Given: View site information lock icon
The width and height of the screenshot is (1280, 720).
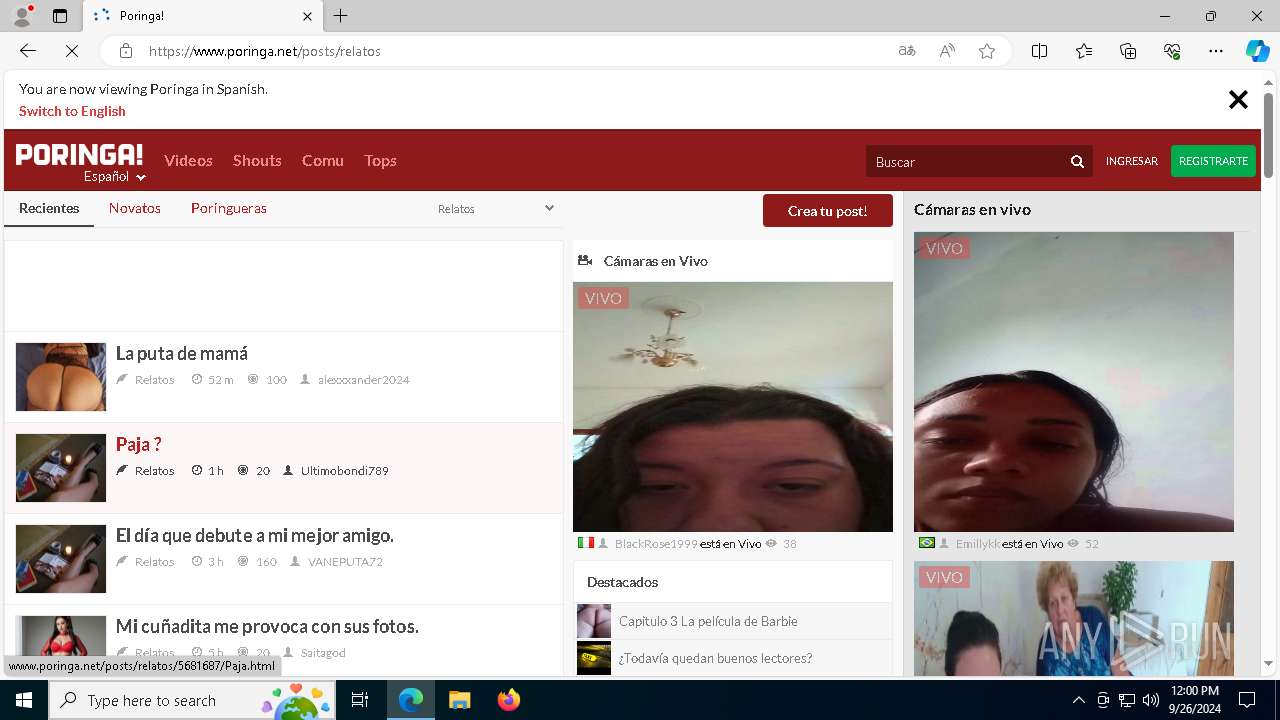Looking at the screenshot, I should point(125,51).
